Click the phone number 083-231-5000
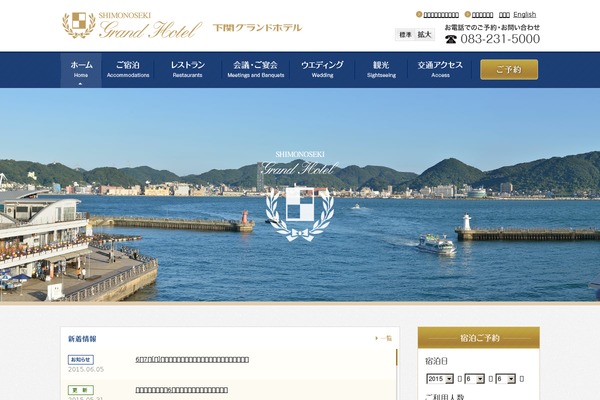 (500, 39)
